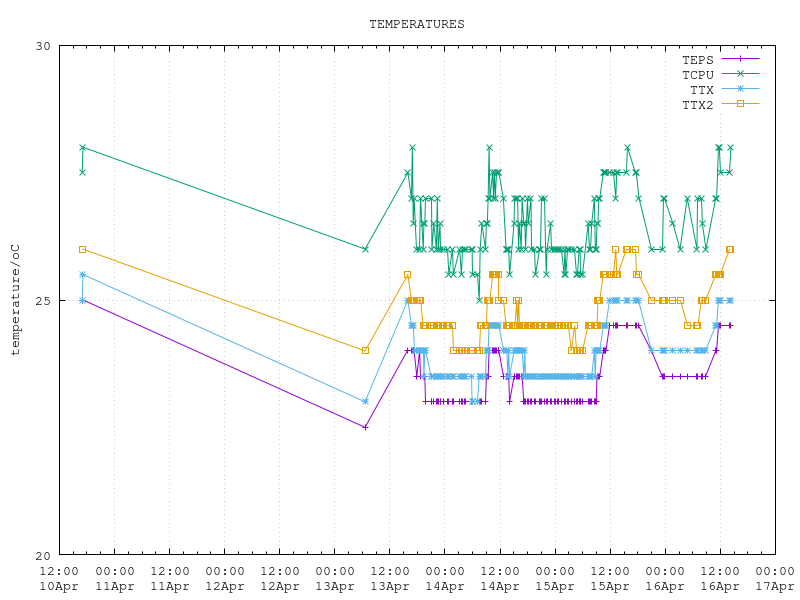Click the temperature/oC y-axis label
The image size is (800, 600).
click(x=15, y=300)
